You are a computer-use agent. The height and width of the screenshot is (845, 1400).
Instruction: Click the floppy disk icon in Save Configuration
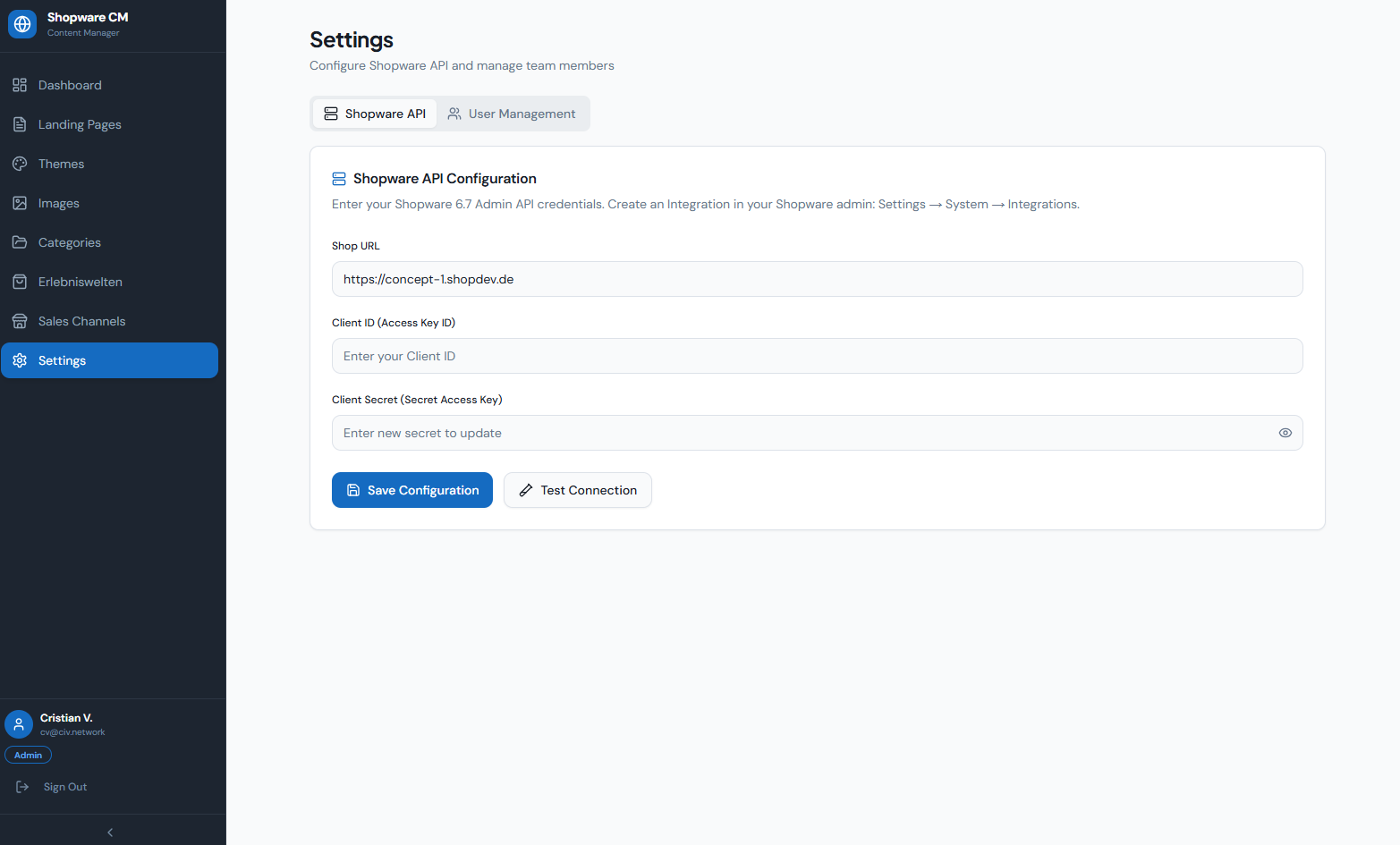tap(353, 490)
